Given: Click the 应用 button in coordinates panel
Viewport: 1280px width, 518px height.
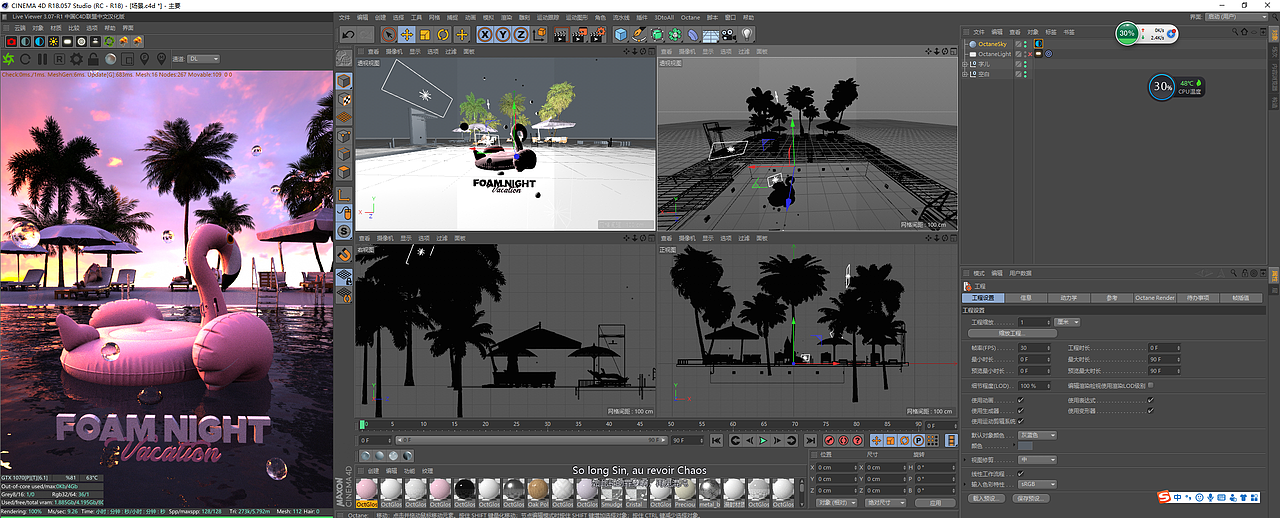Looking at the screenshot, I should tap(935, 502).
